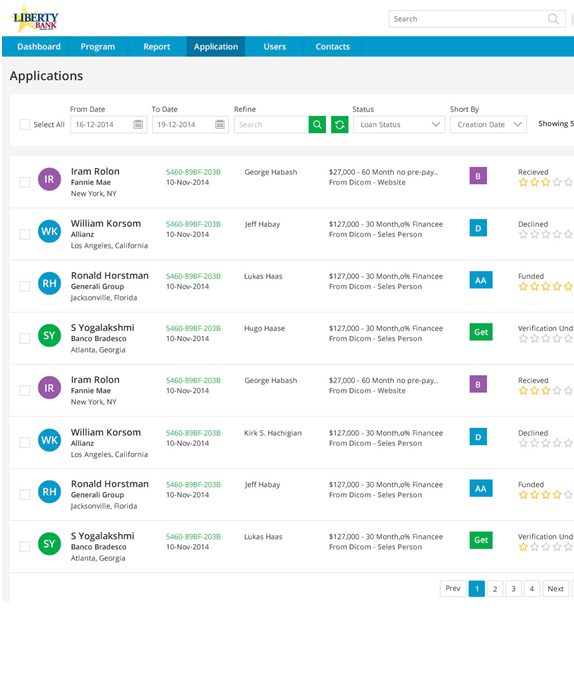This screenshot has width=574, height=687.
Task: Check the box beside first William Korsom row
Action: tap(25, 234)
